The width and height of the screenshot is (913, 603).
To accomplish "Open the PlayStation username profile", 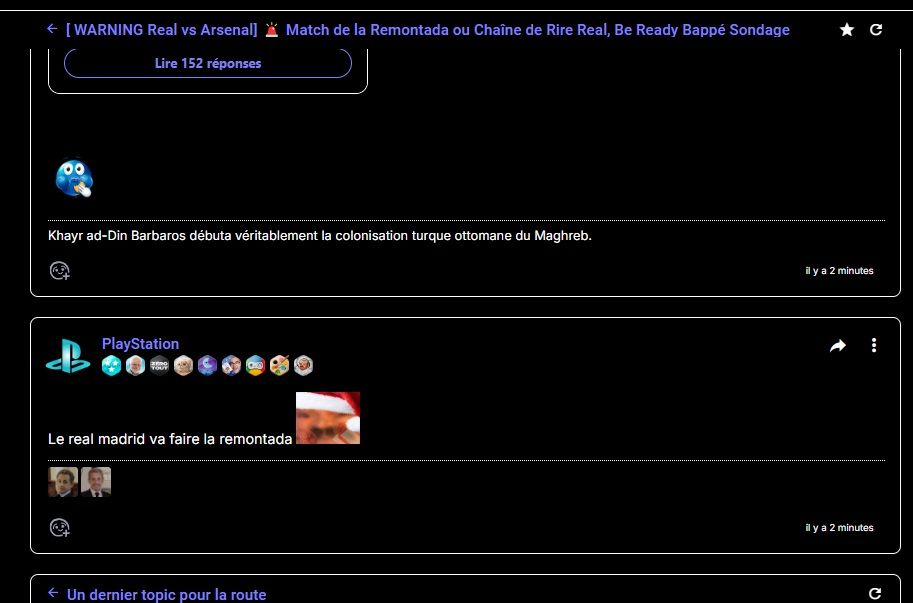I will pyautogui.click(x=140, y=343).
